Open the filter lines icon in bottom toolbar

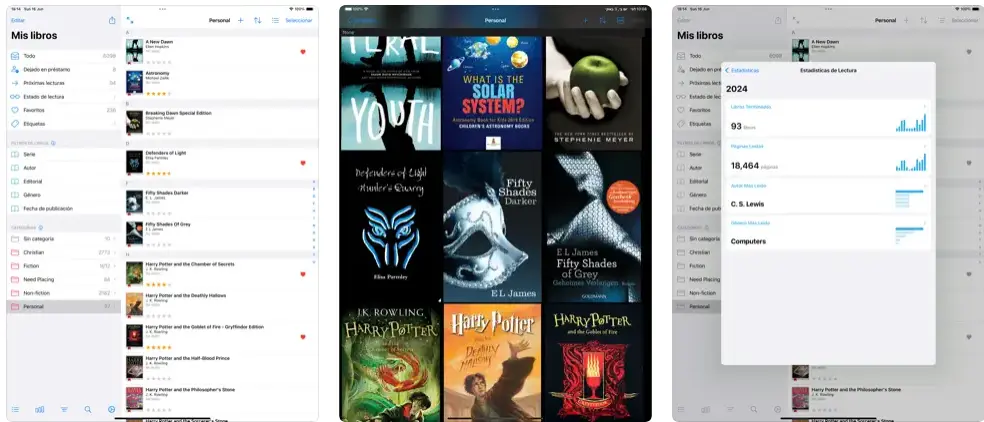click(64, 409)
